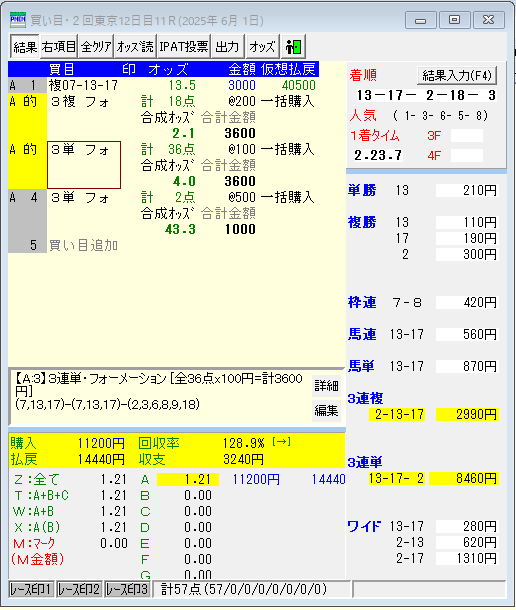Click the 右項目 toolbar button
This screenshot has height=610, width=516.
click(x=59, y=47)
